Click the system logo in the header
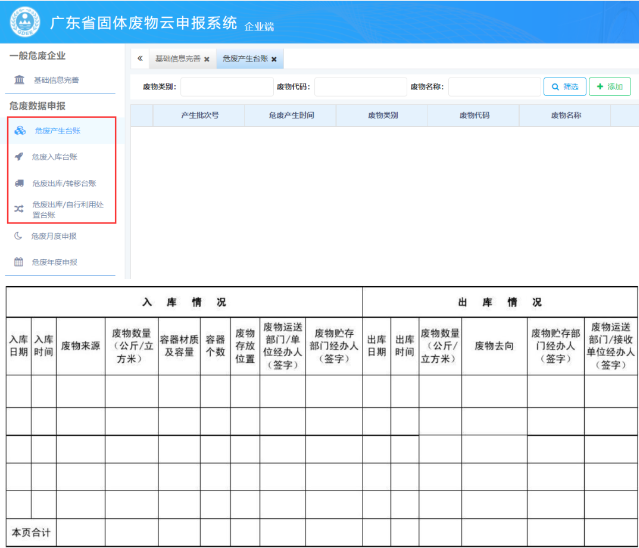Image resolution: width=639 pixels, height=548 pixels. [24, 20]
